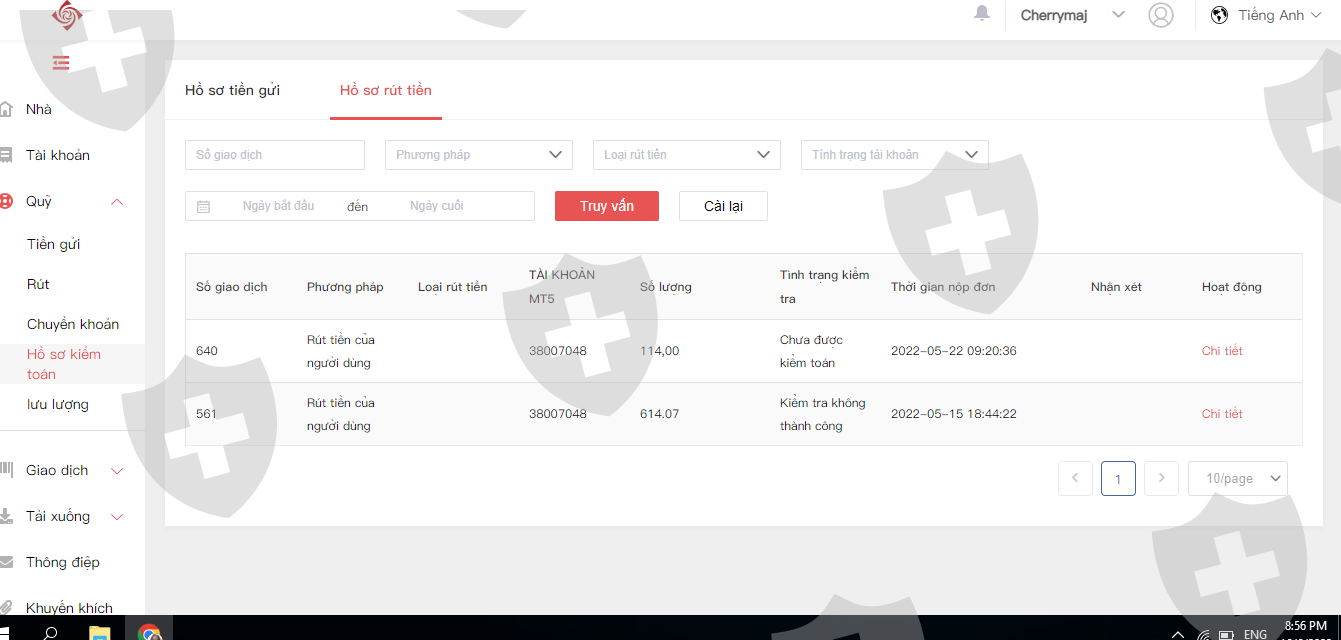Click the calendar icon in date range
This screenshot has width=1341, height=640.
click(203, 206)
